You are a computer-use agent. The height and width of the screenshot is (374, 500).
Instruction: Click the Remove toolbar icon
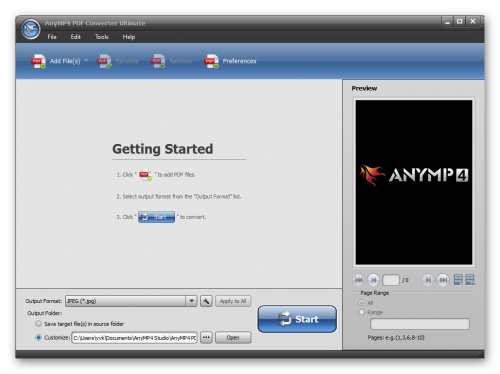[x=158, y=61]
